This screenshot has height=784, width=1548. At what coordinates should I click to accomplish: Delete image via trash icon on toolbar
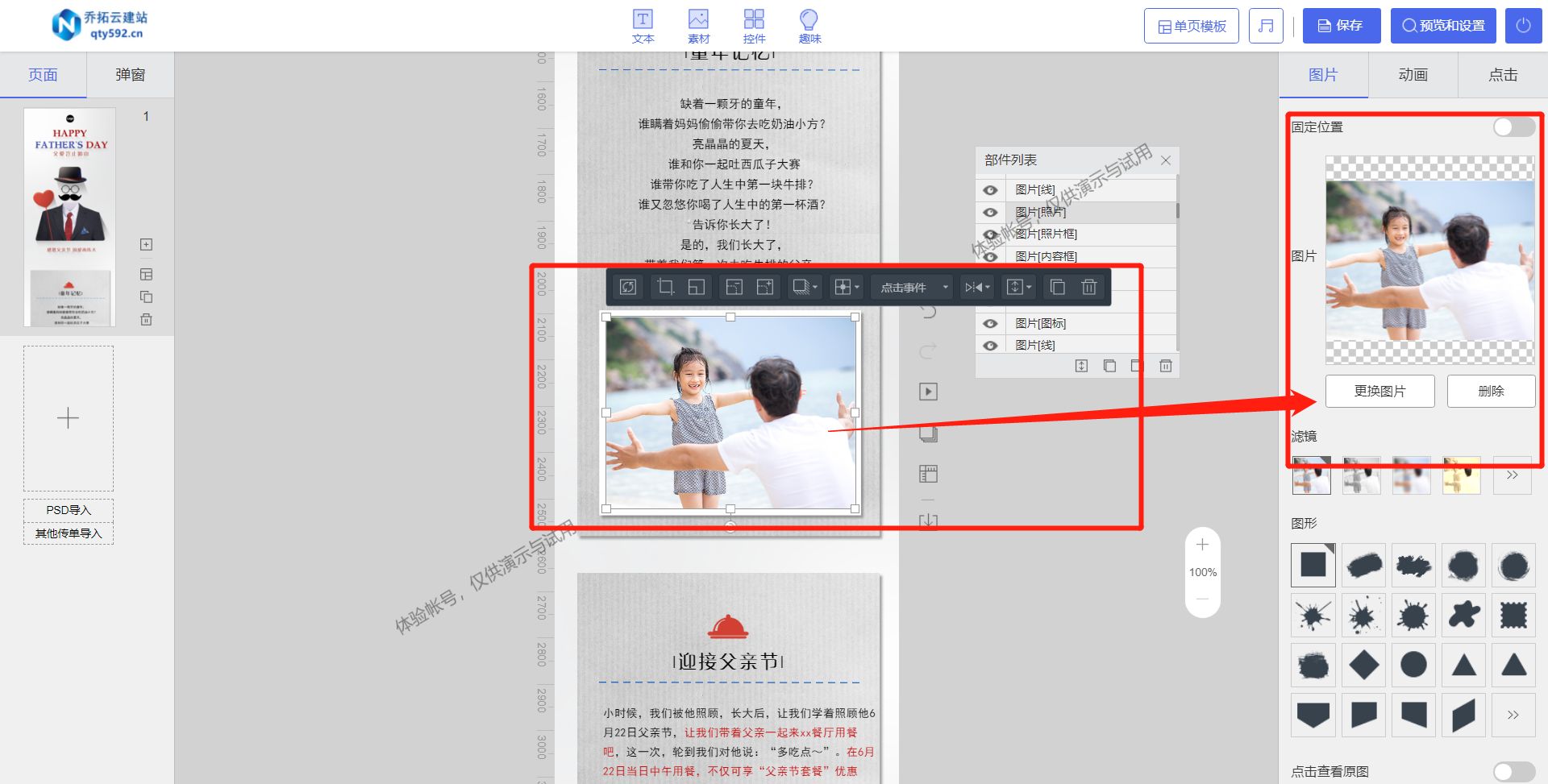coord(1089,287)
